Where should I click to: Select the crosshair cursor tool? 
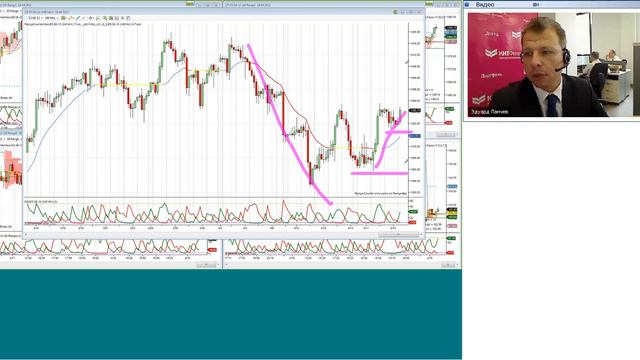(x=91, y=18)
